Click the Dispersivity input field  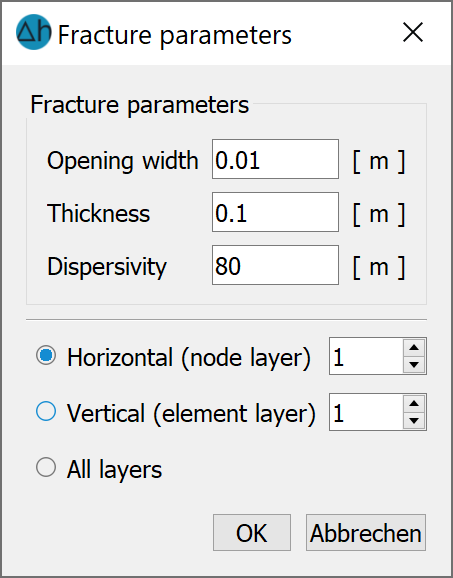point(275,265)
